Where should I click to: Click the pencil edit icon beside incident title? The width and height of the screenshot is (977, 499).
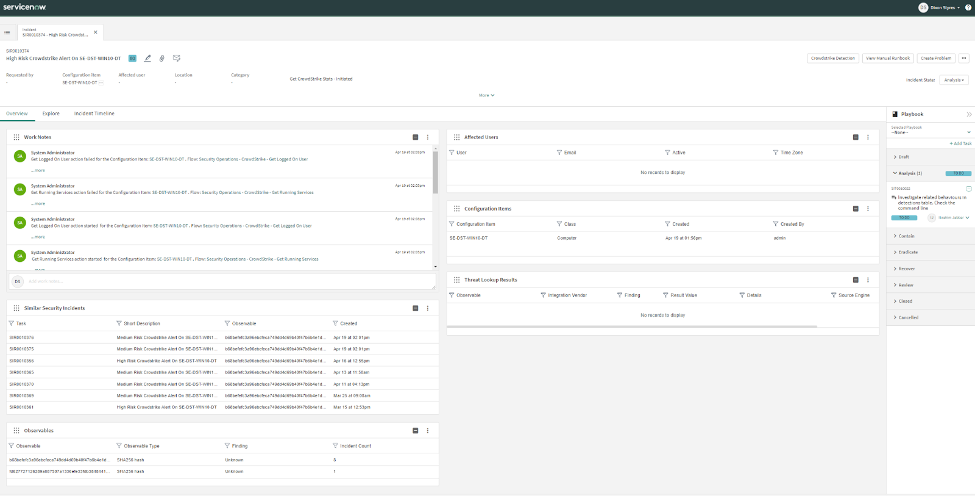(x=148, y=59)
